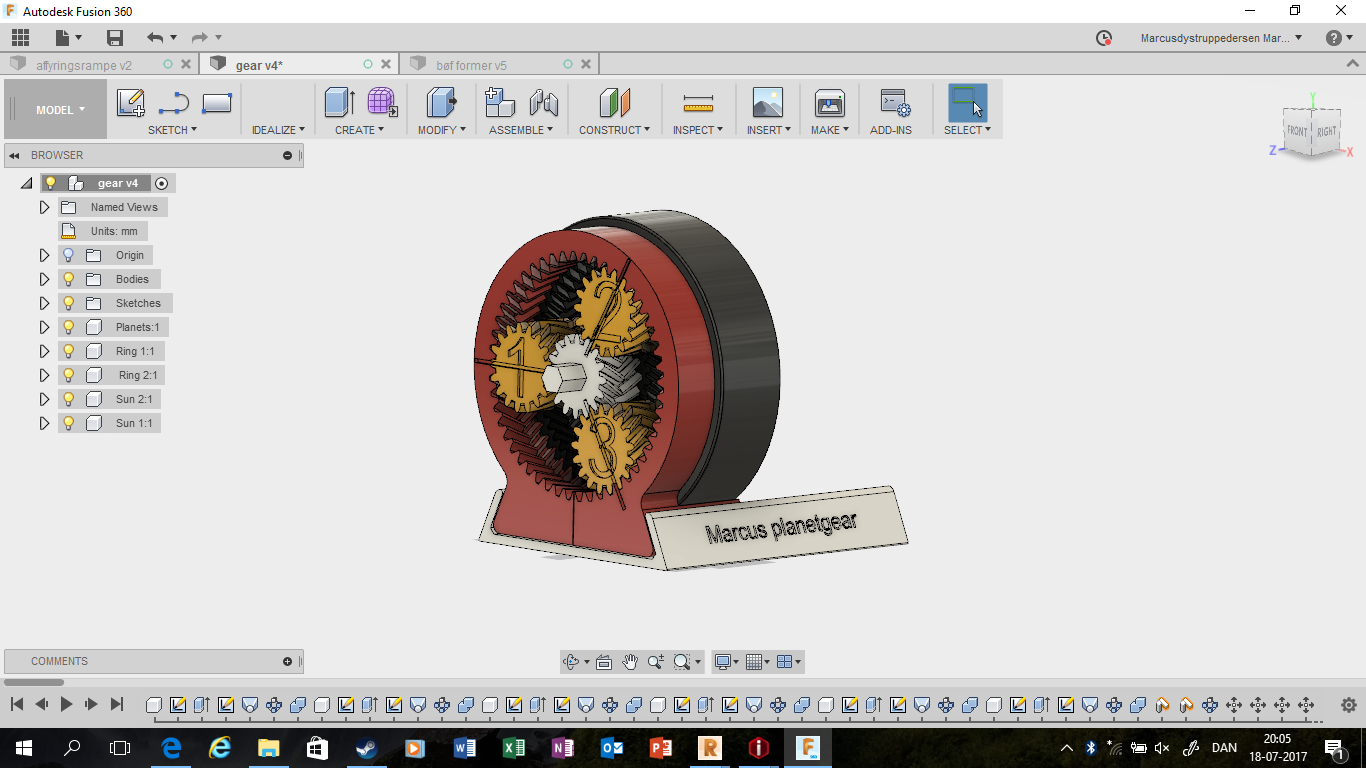Select the Measure inspect tool
The width and height of the screenshot is (1366, 768).
[x=698, y=102]
